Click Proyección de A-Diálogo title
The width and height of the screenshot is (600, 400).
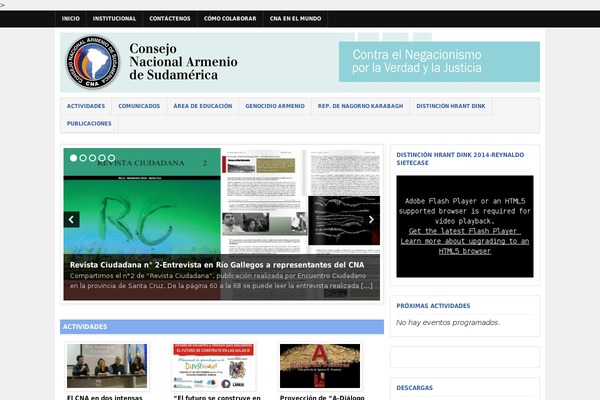click(x=322, y=397)
